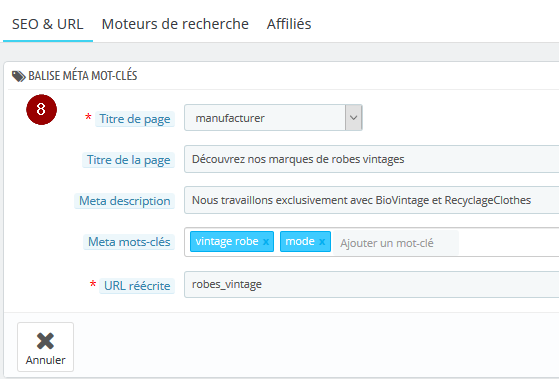Remove the 'mode' keyword tag
Image resolution: width=559 pixels, height=379 pixels.
[322, 242]
